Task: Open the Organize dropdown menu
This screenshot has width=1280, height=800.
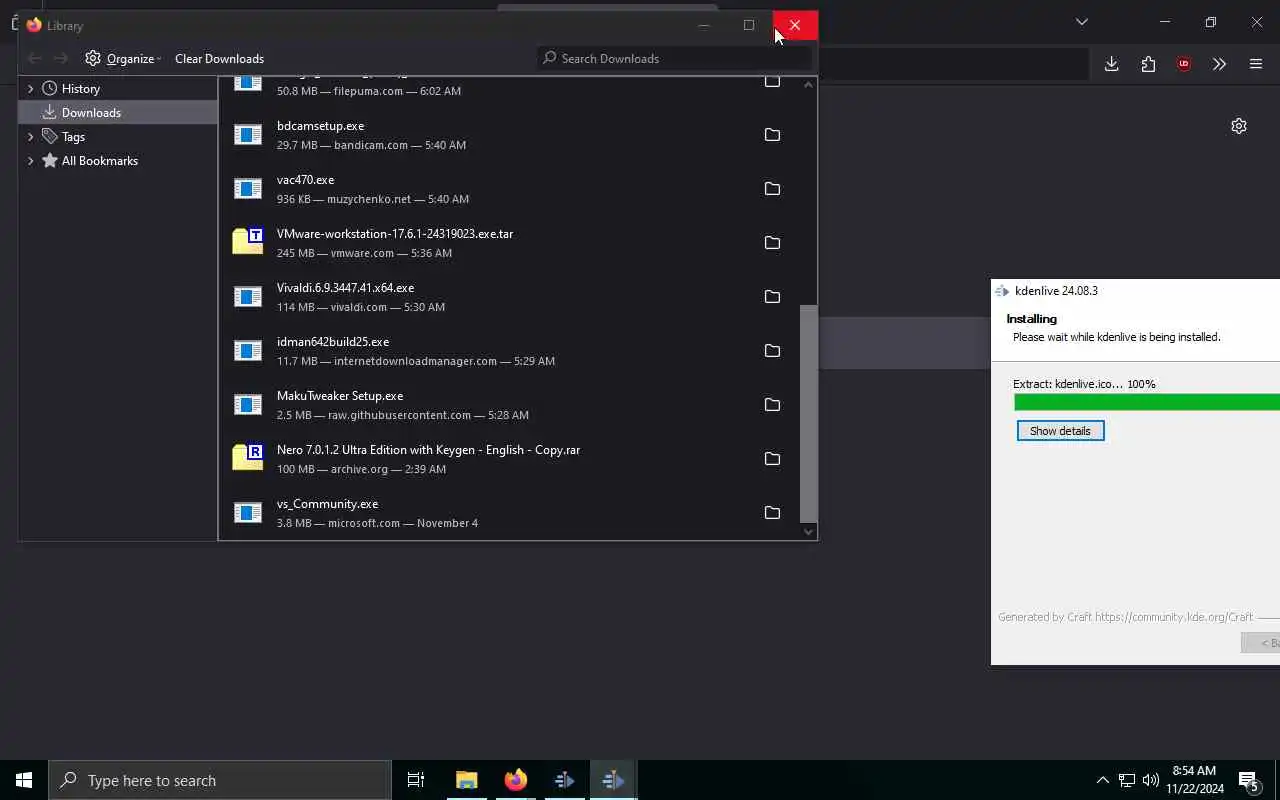Action: click(123, 58)
